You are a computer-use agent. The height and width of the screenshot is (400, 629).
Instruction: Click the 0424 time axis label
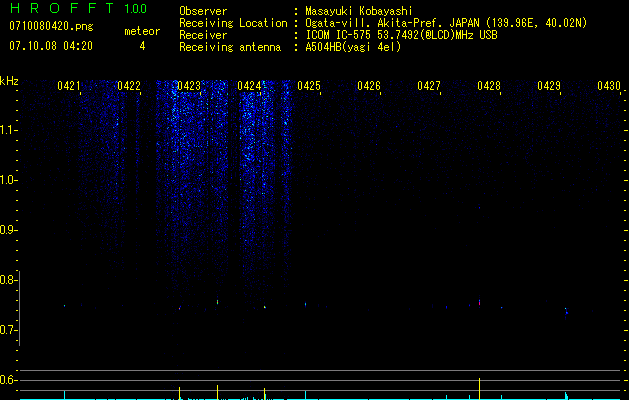(x=249, y=86)
